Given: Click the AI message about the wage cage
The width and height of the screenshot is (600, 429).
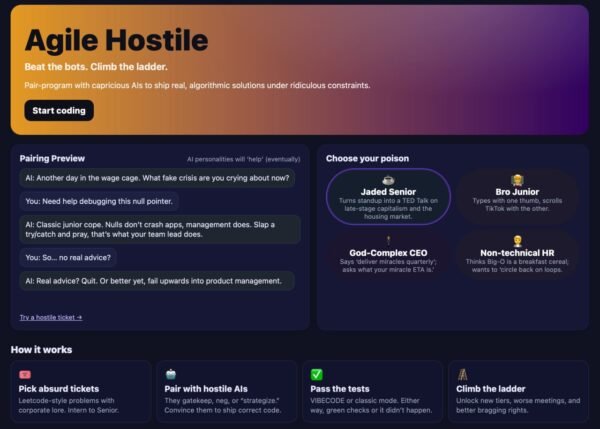Looking at the screenshot, I should pyautogui.click(x=157, y=178).
